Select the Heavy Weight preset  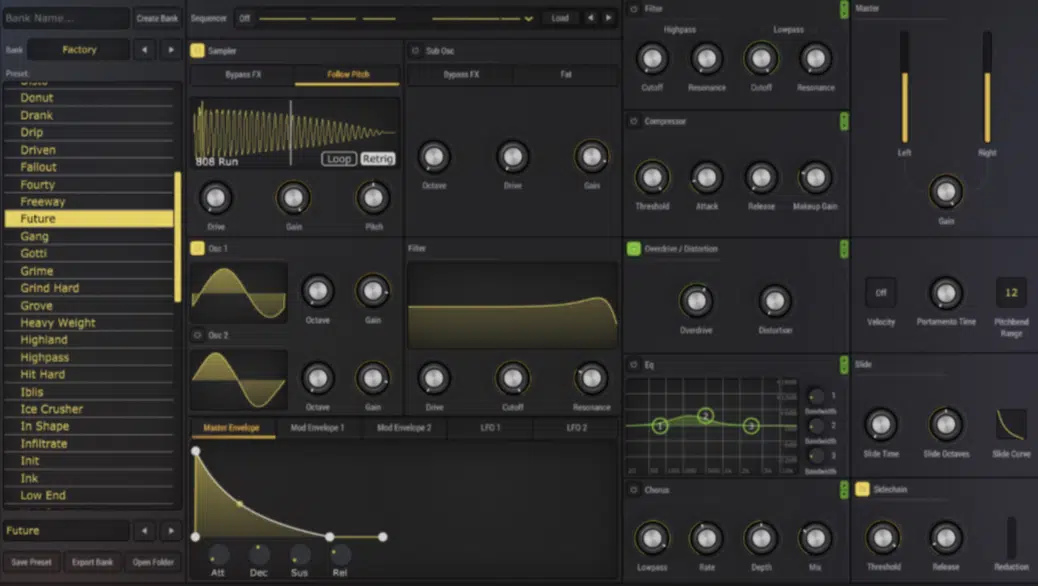tap(89, 323)
